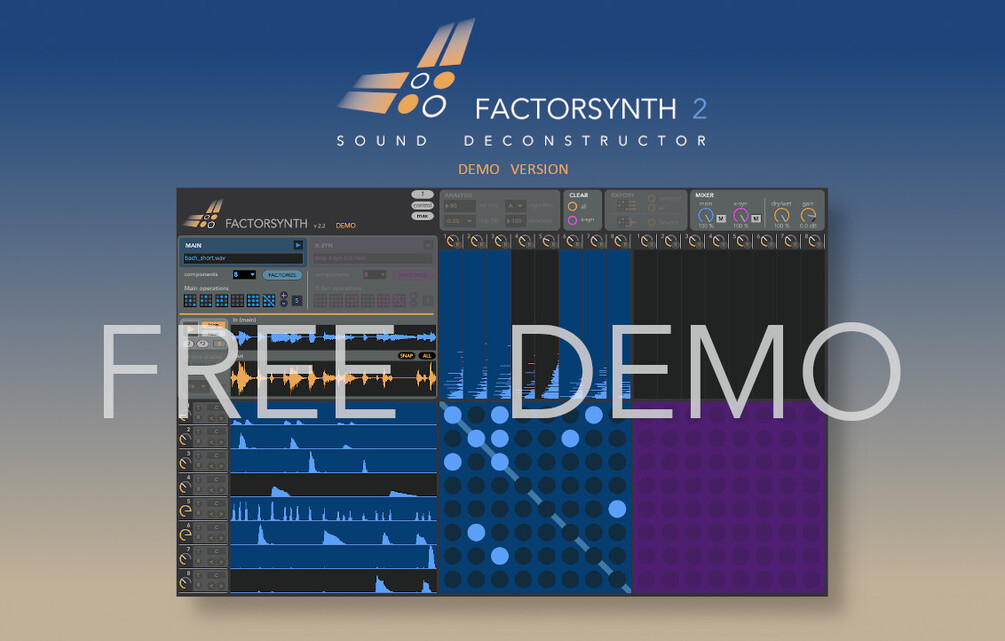Toggle the lit dot in seventh matrix row
This screenshot has width=1005, height=641.
point(500,556)
